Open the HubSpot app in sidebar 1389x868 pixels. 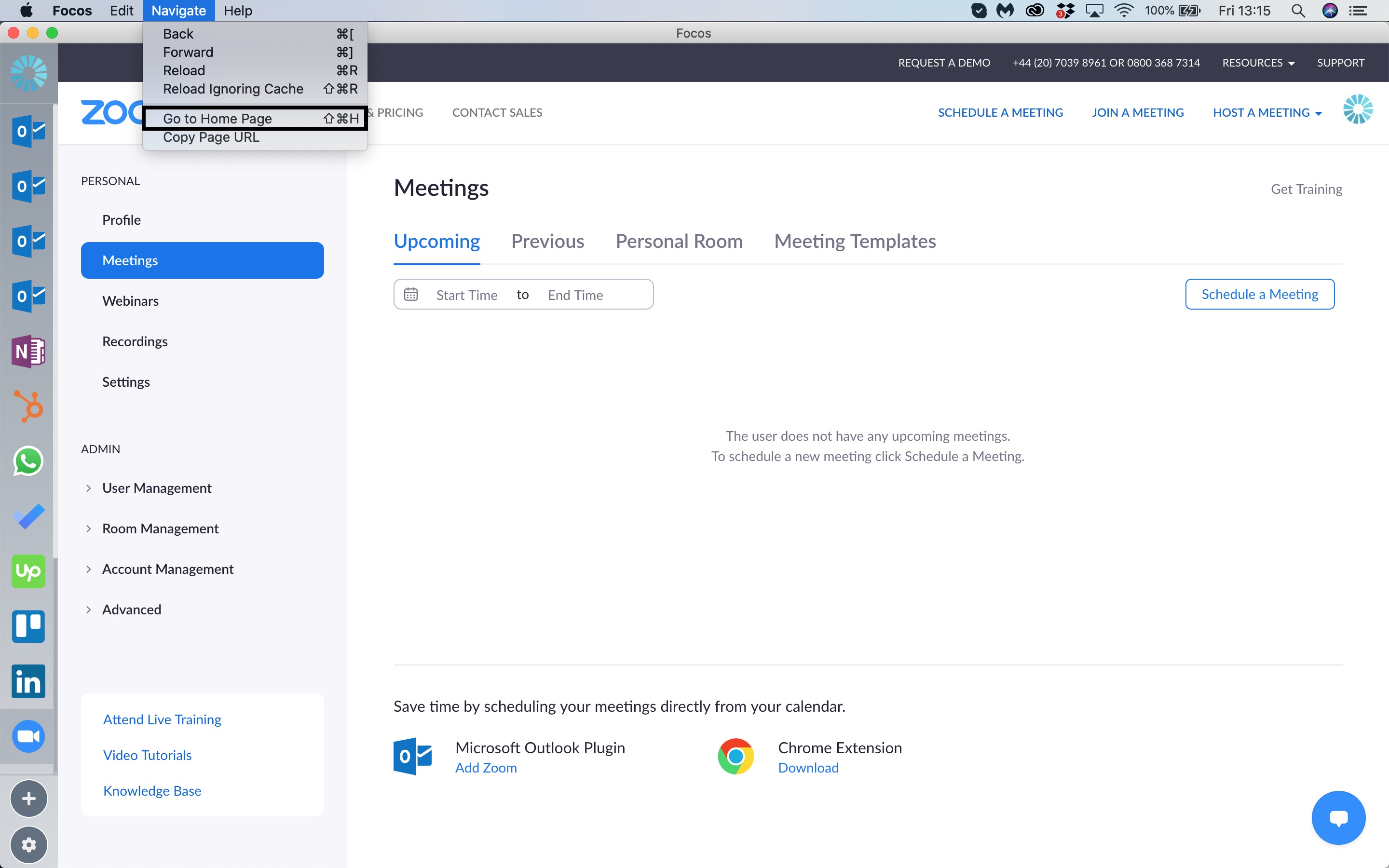click(x=28, y=406)
